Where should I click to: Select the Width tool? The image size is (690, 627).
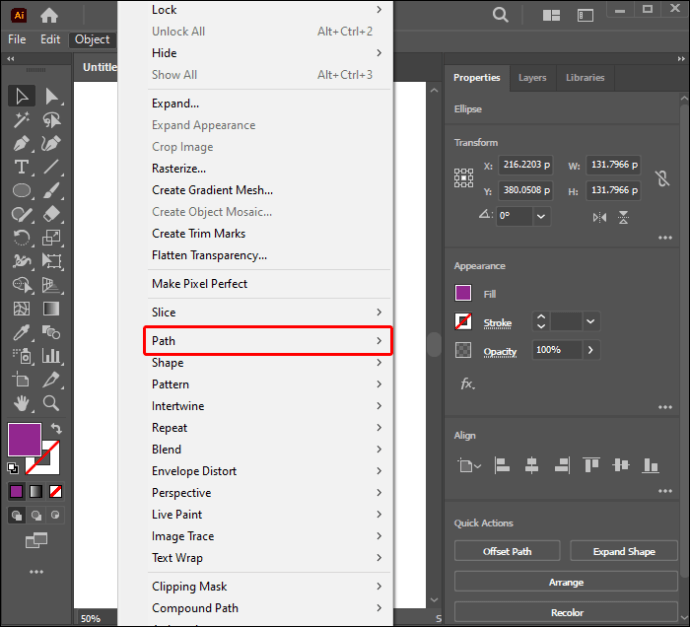pos(22,261)
